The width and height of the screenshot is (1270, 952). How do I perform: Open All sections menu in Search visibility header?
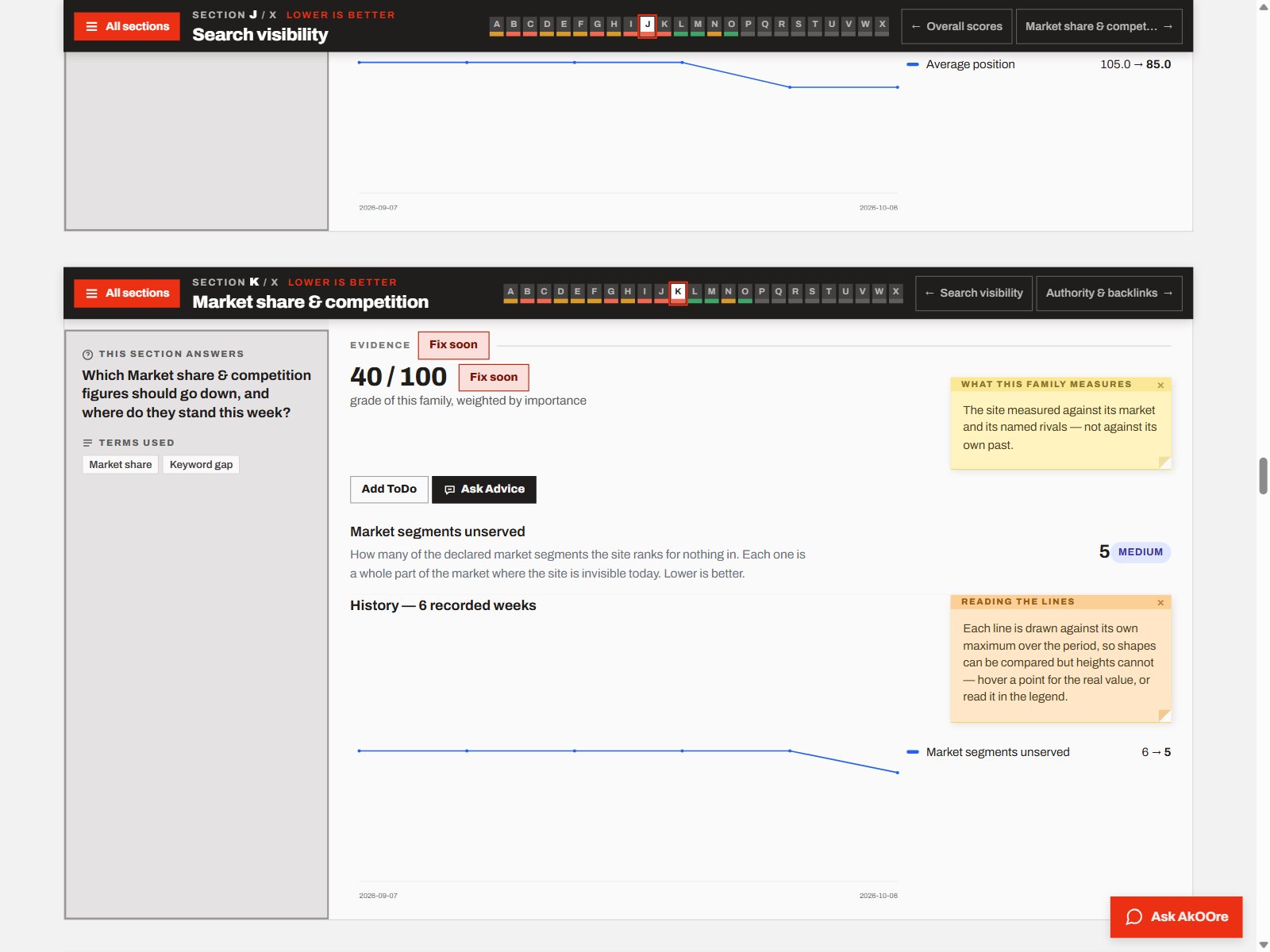tap(127, 26)
